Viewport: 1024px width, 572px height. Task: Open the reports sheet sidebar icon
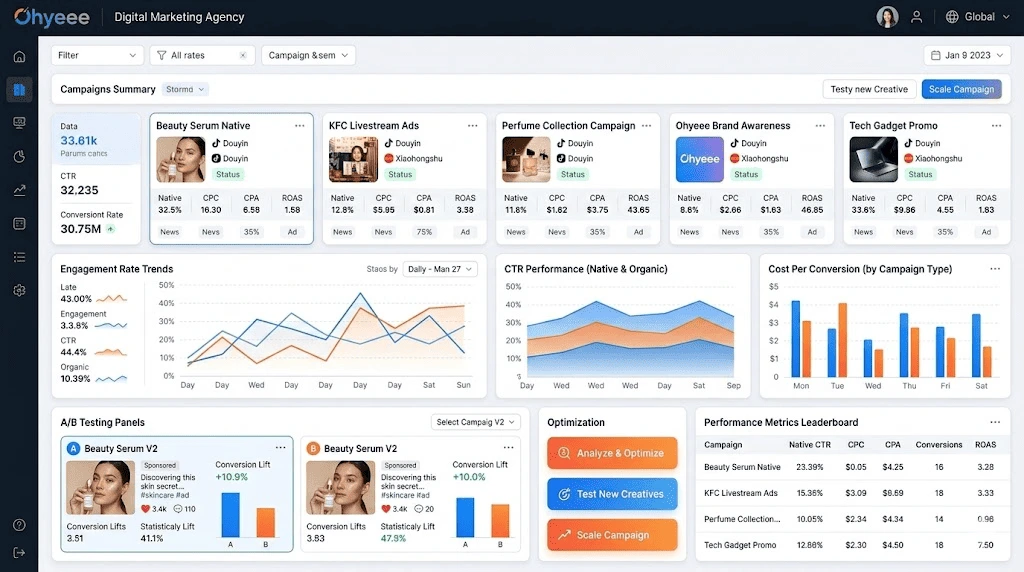[x=20, y=223]
